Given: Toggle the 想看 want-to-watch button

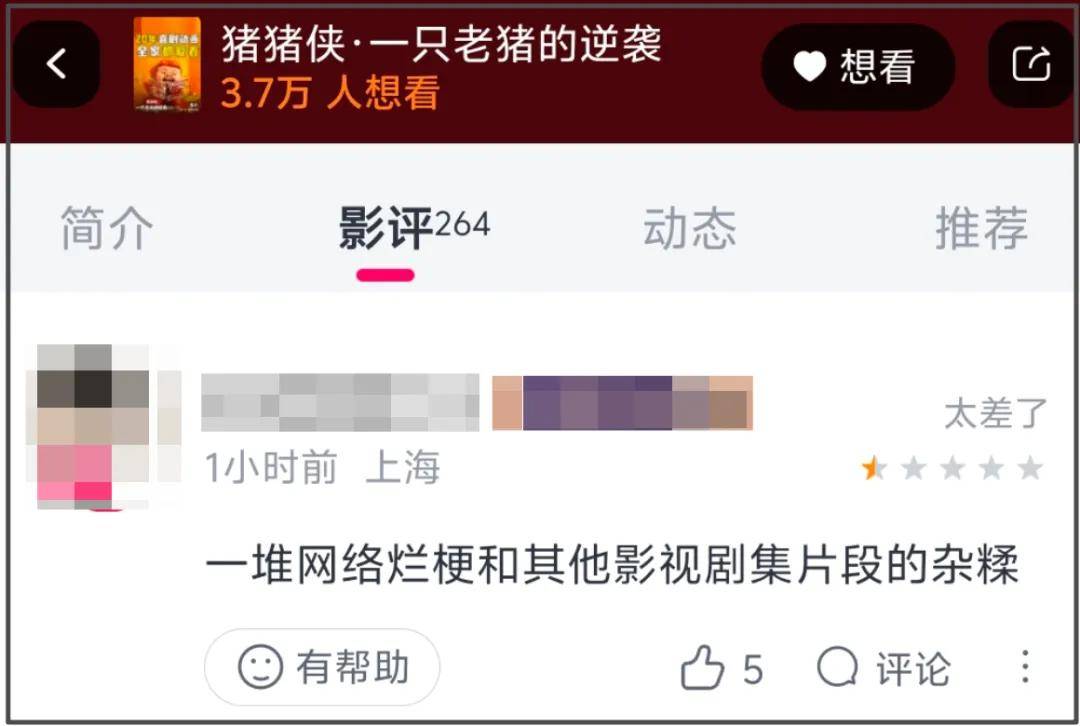Looking at the screenshot, I should click(858, 67).
